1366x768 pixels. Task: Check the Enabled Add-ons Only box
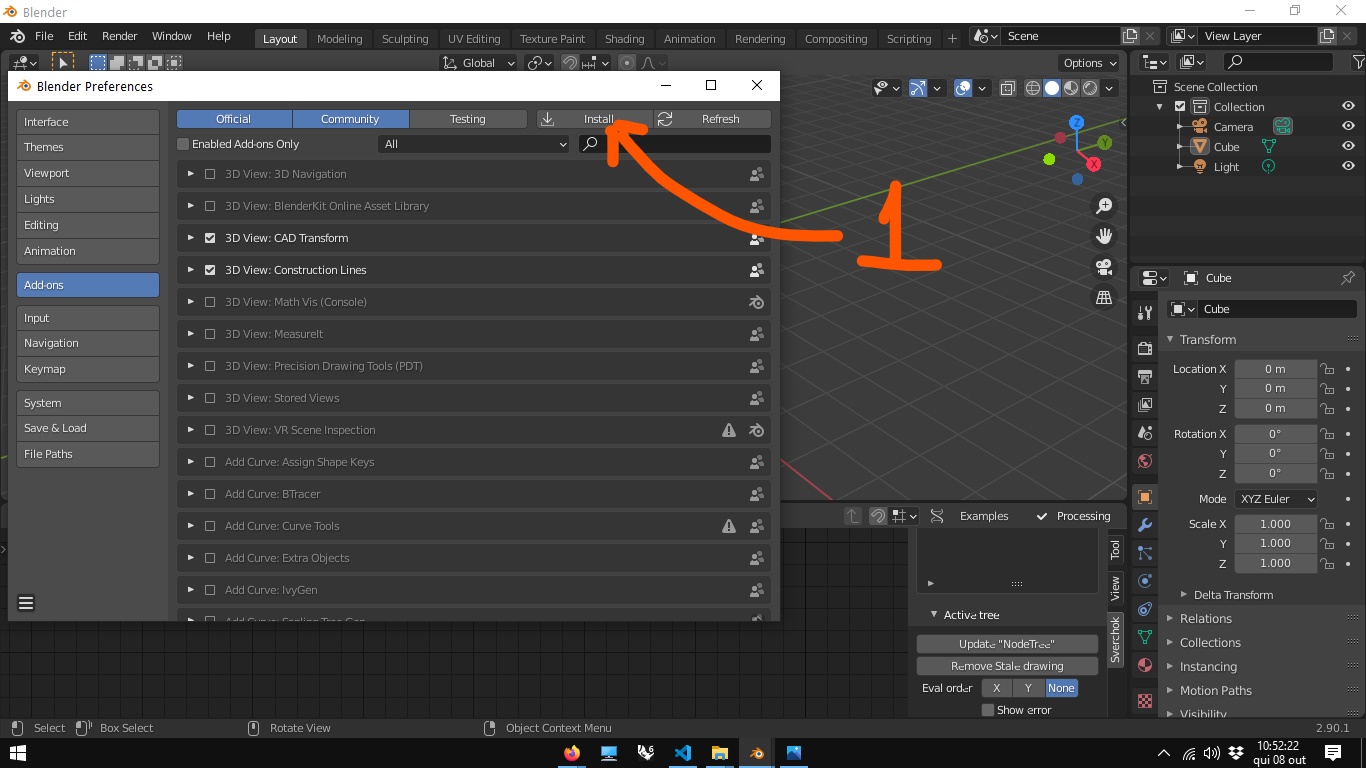(183, 144)
